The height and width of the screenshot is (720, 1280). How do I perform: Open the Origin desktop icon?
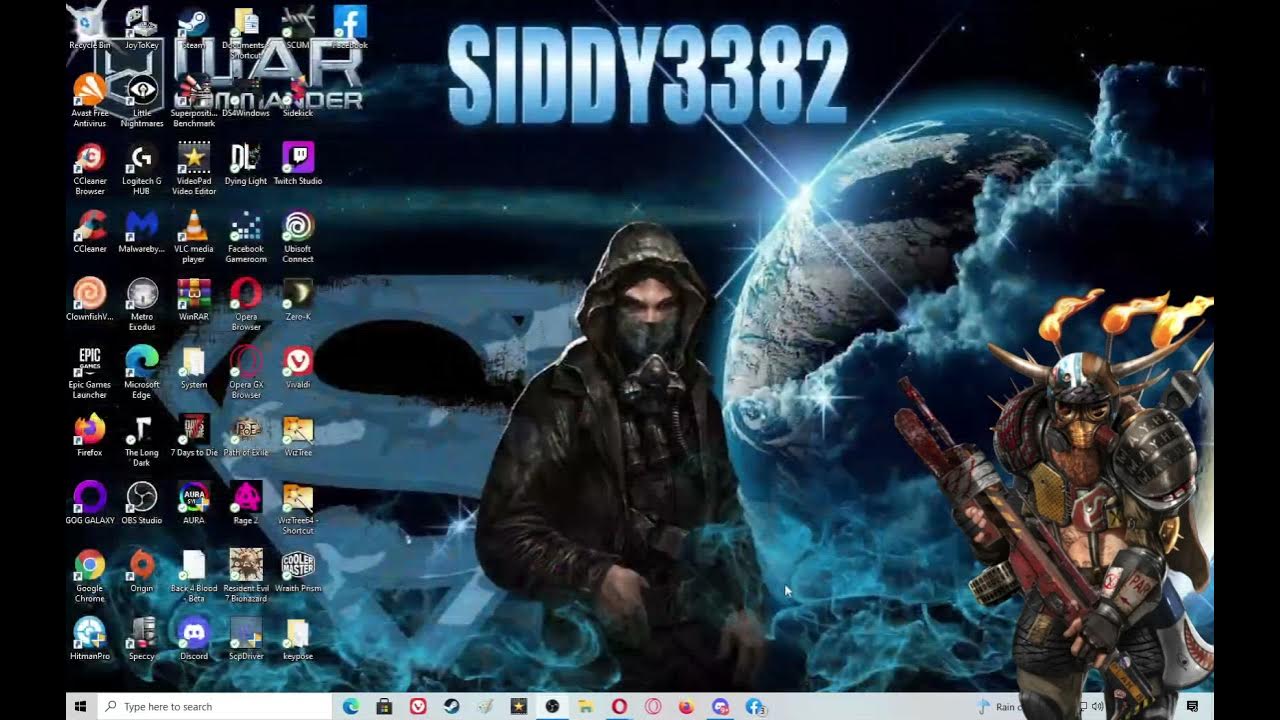click(x=142, y=572)
